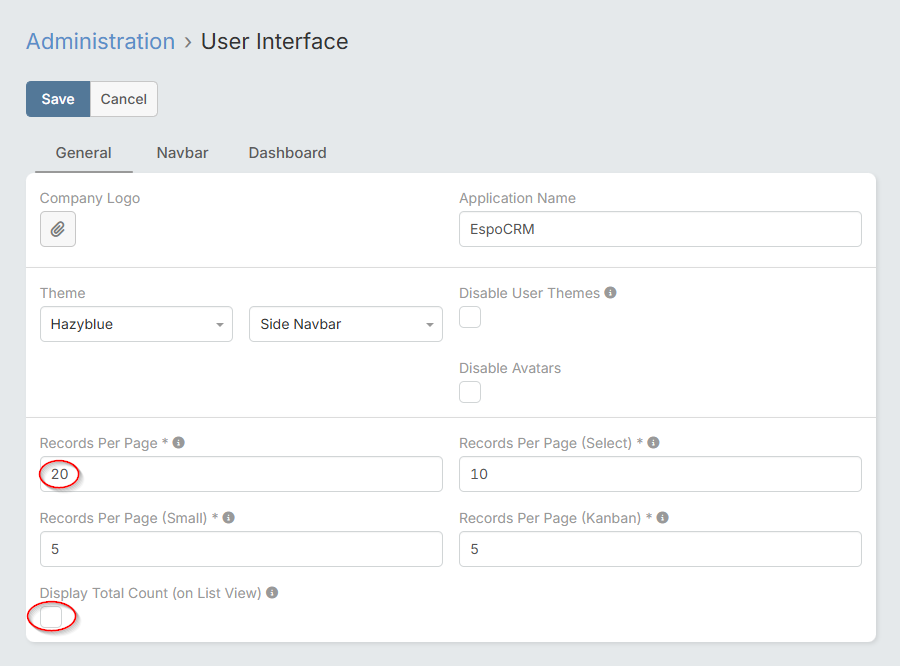Click the Company Logo label
This screenshot has height=666, width=900.
(90, 198)
